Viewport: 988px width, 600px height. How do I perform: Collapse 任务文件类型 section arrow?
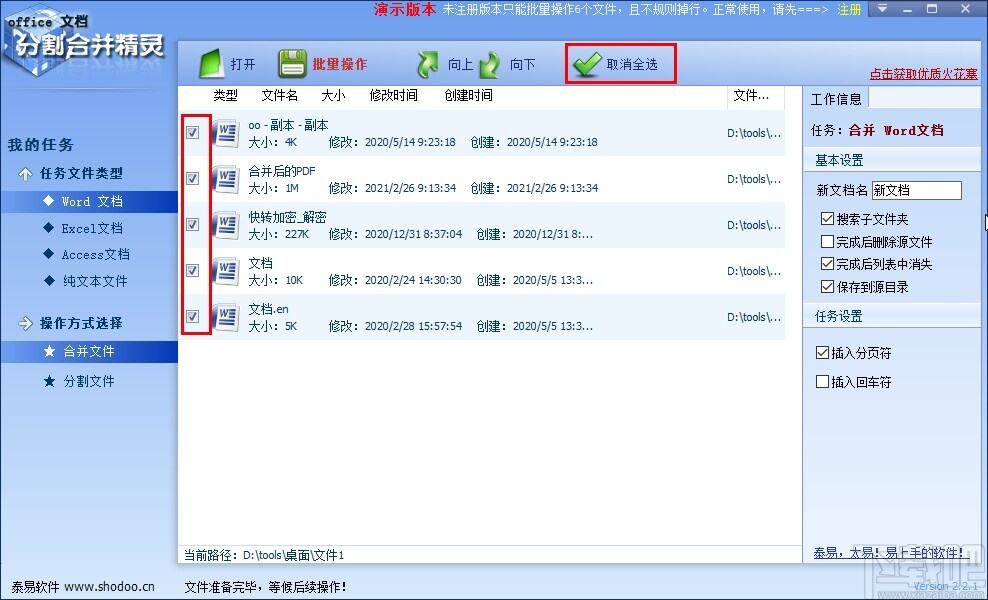point(25,174)
